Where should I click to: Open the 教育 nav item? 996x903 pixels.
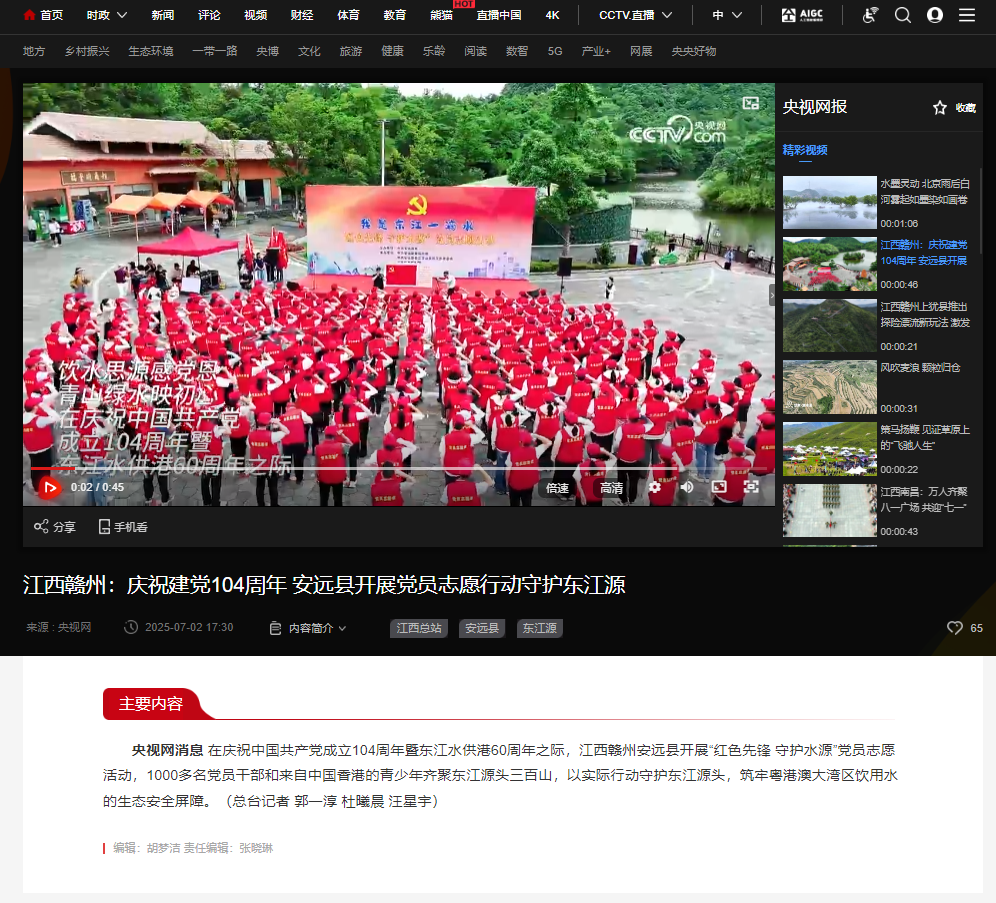point(394,15)
